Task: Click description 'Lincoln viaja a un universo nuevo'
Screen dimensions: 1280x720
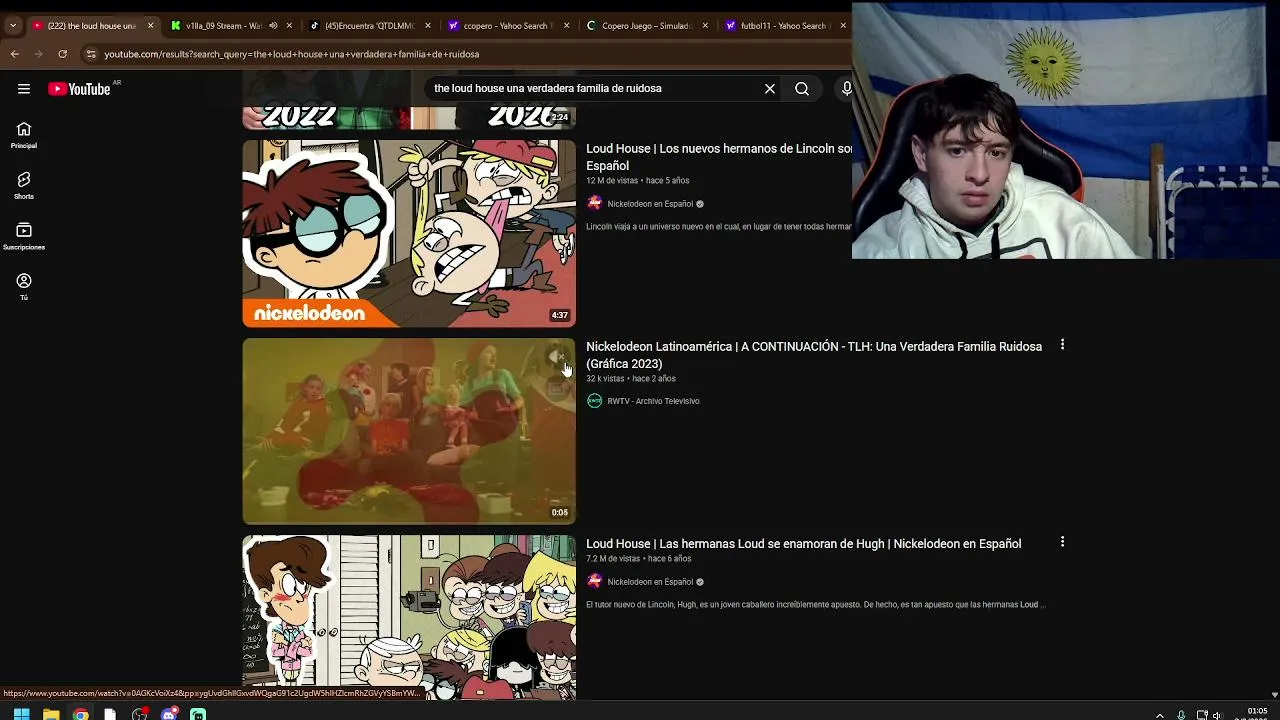Action: [719, 227]
